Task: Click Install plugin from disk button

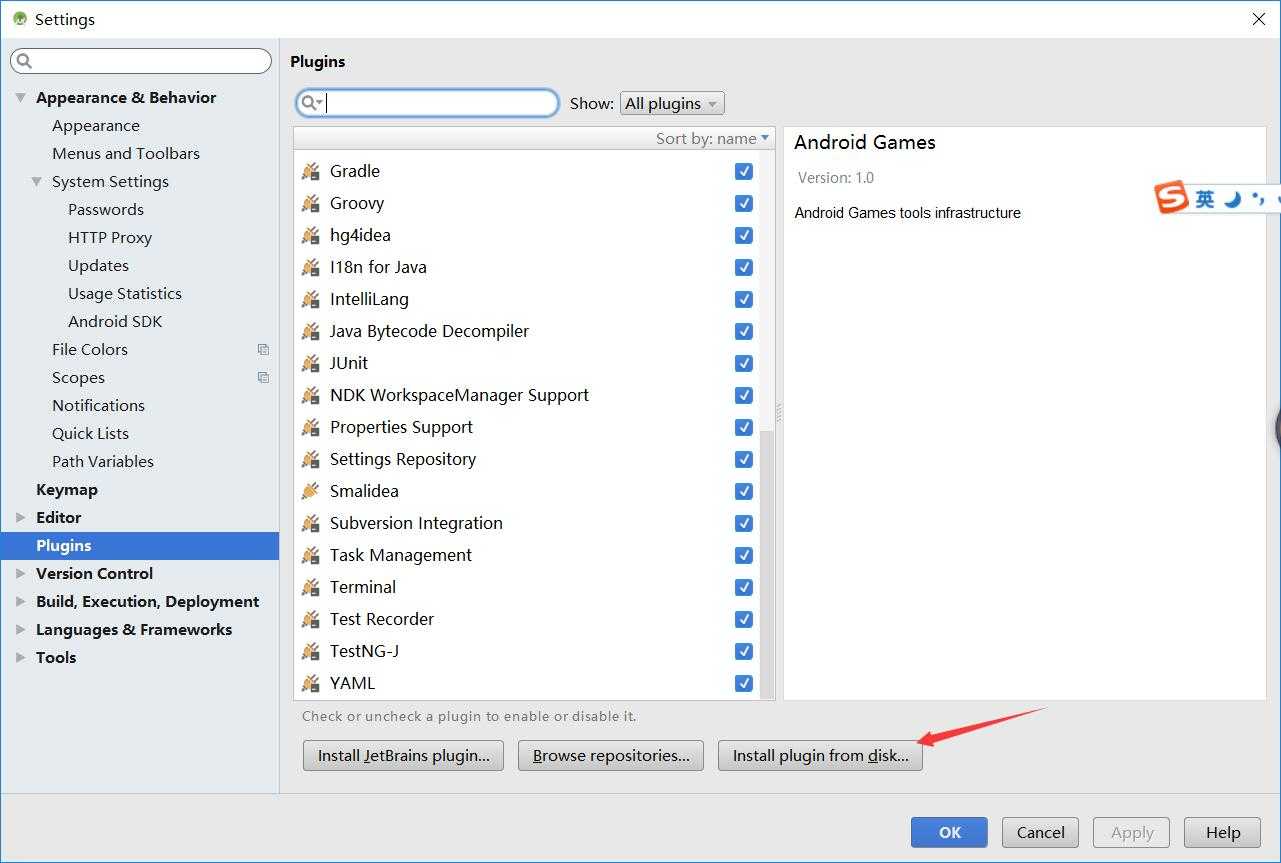Action: point(820,755)
